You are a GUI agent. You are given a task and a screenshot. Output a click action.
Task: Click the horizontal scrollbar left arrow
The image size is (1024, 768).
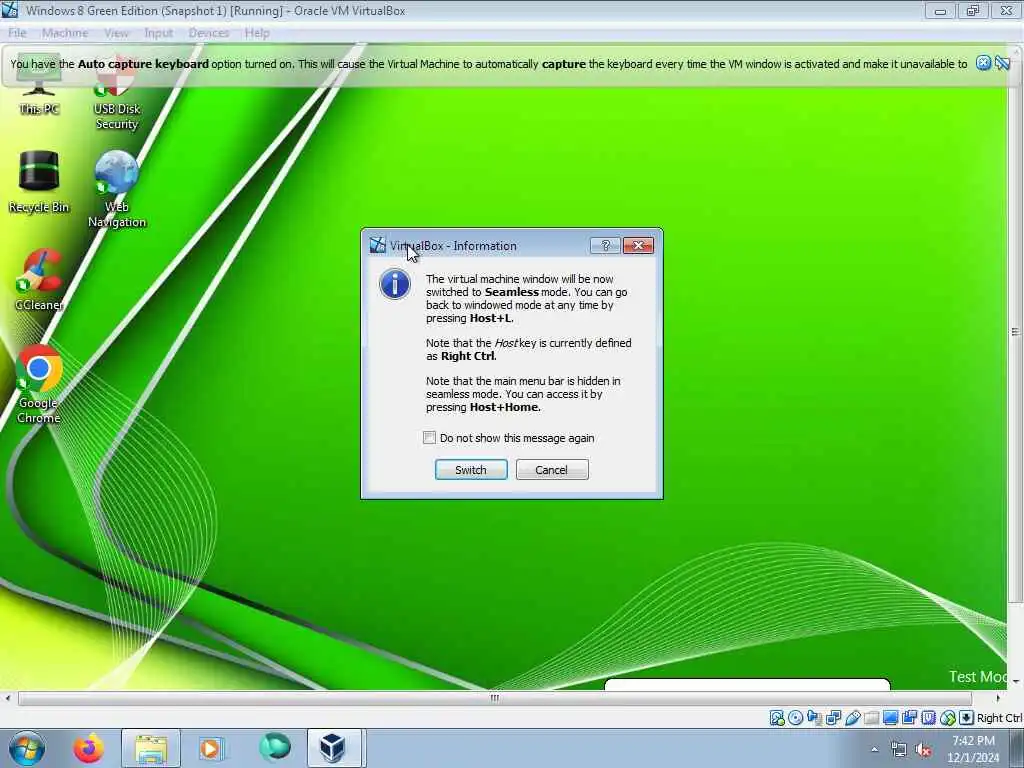click(x=7, y=698)
